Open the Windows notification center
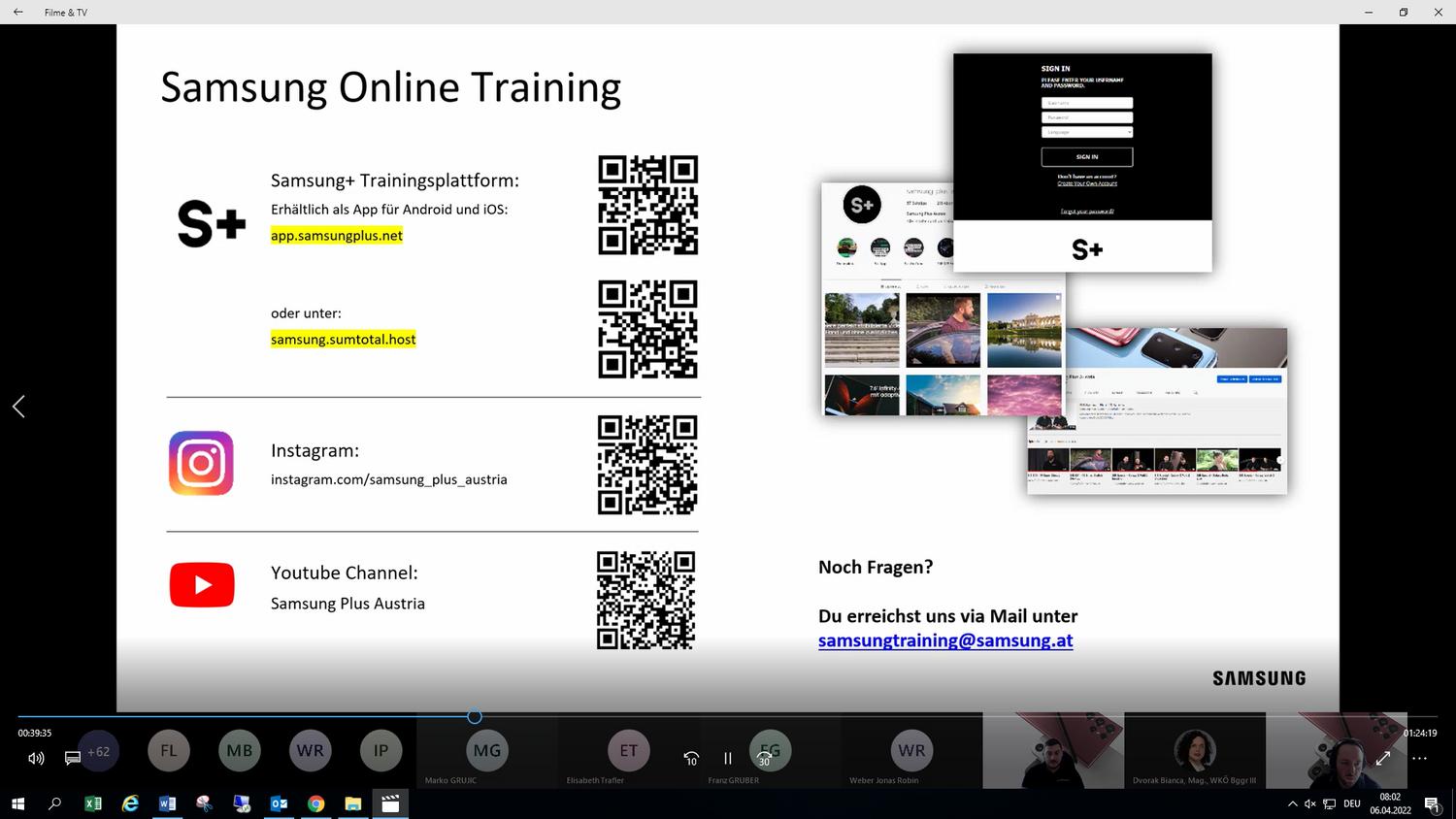This screenshot has height=819, width=1456. [x=1433, y=803]
